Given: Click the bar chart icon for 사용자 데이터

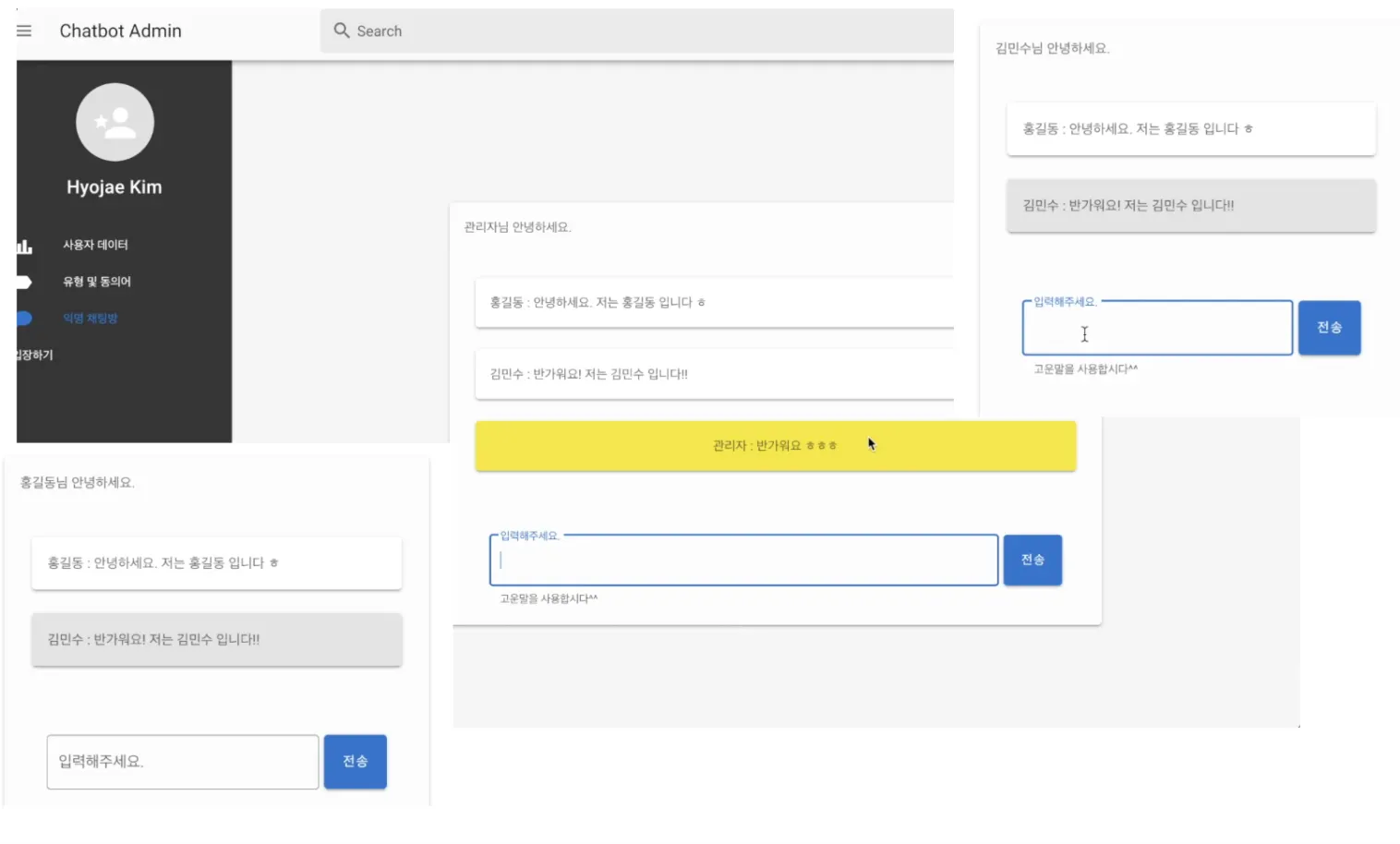Looking at the screenshot, I should pyautogui.click(x=24, y=246).
